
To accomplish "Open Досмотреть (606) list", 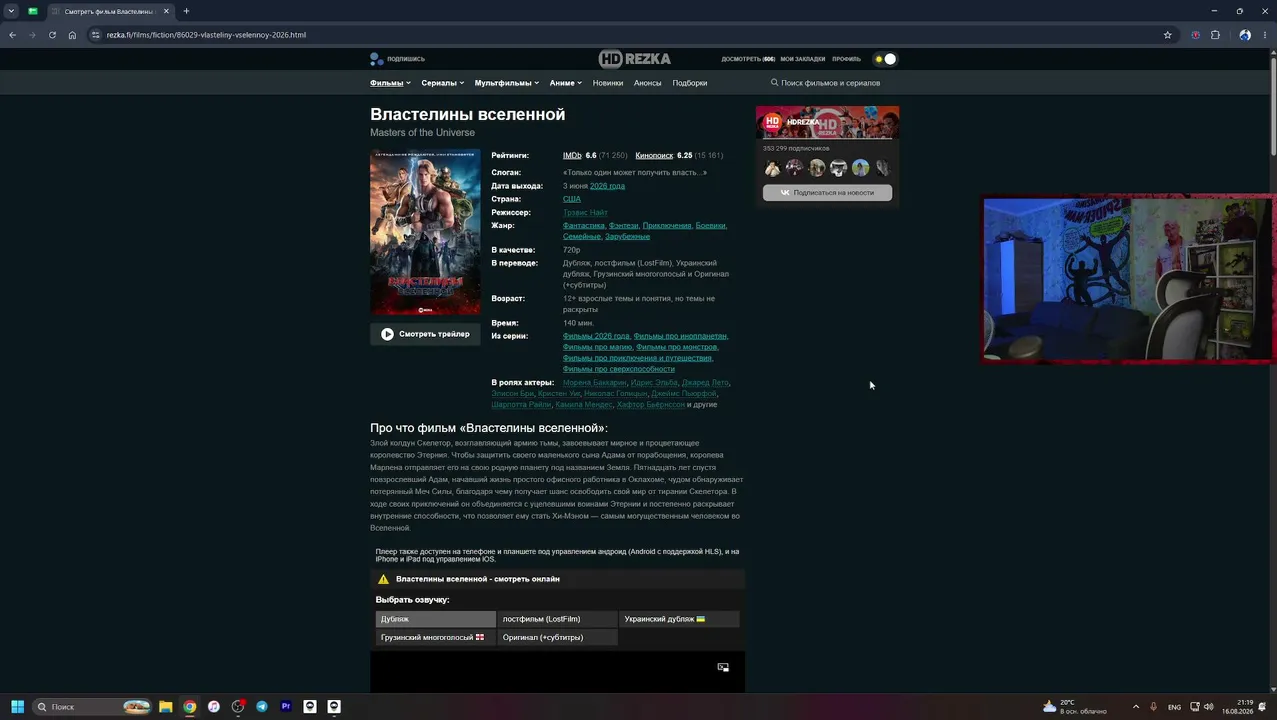I will point(748,59).
